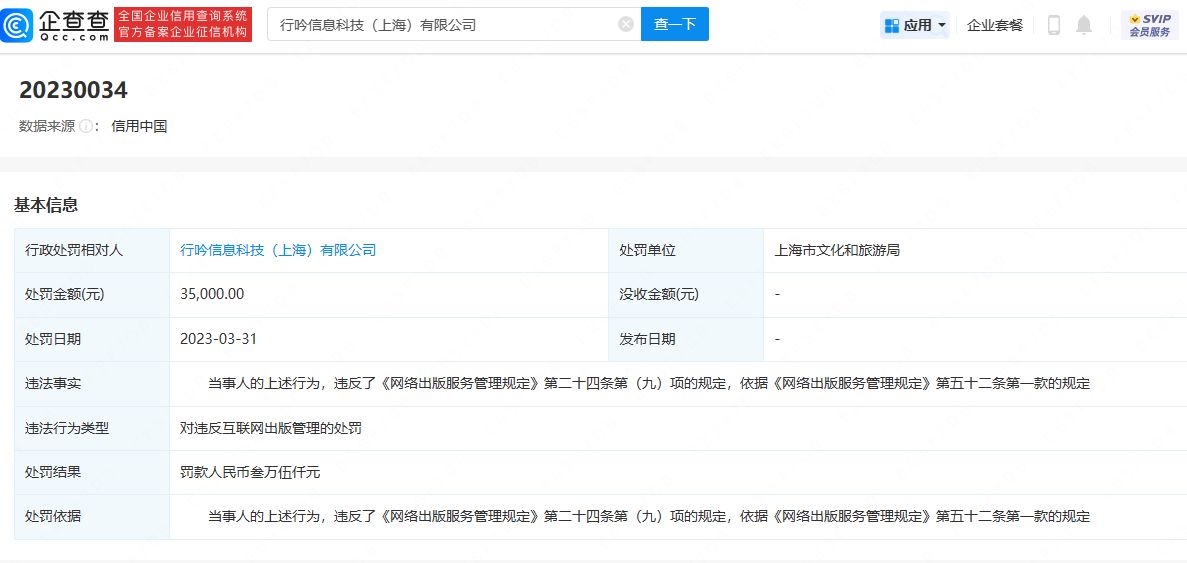The height and width of the screenshot is (563, 1187).
Task: Click the 违法事实 label cell
Action: pyautogui.click(x=92, y=384)
